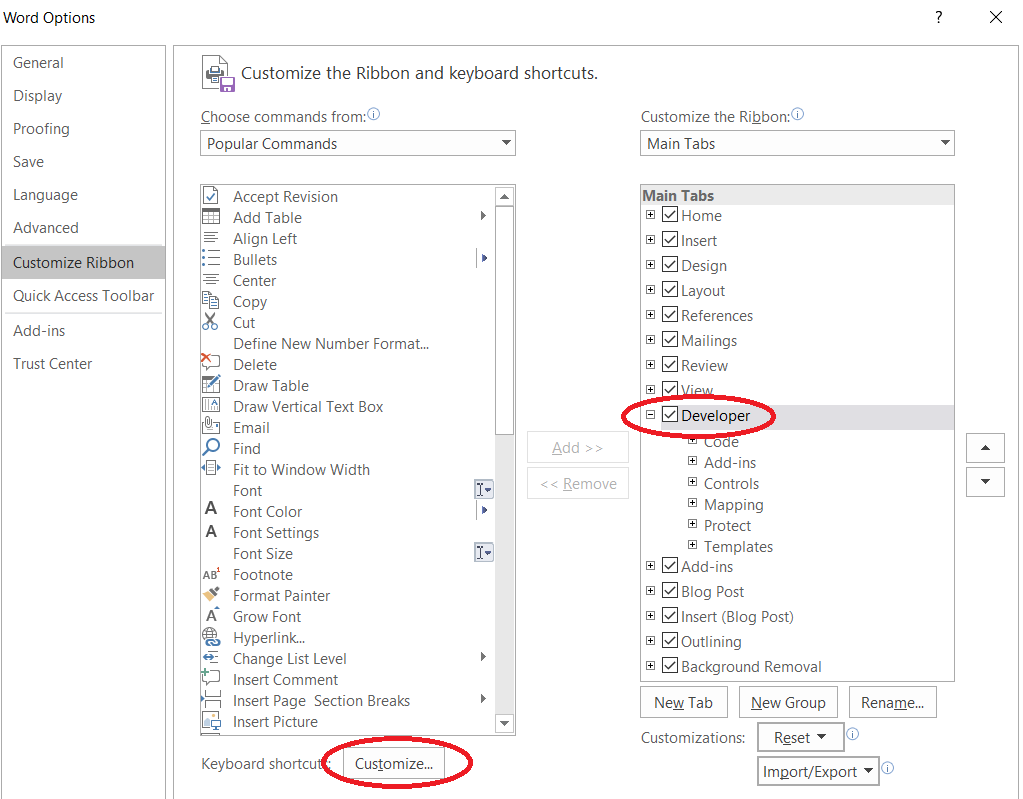Expand the Mapping group
The image size is (1023, 799).
pos(693,504)
